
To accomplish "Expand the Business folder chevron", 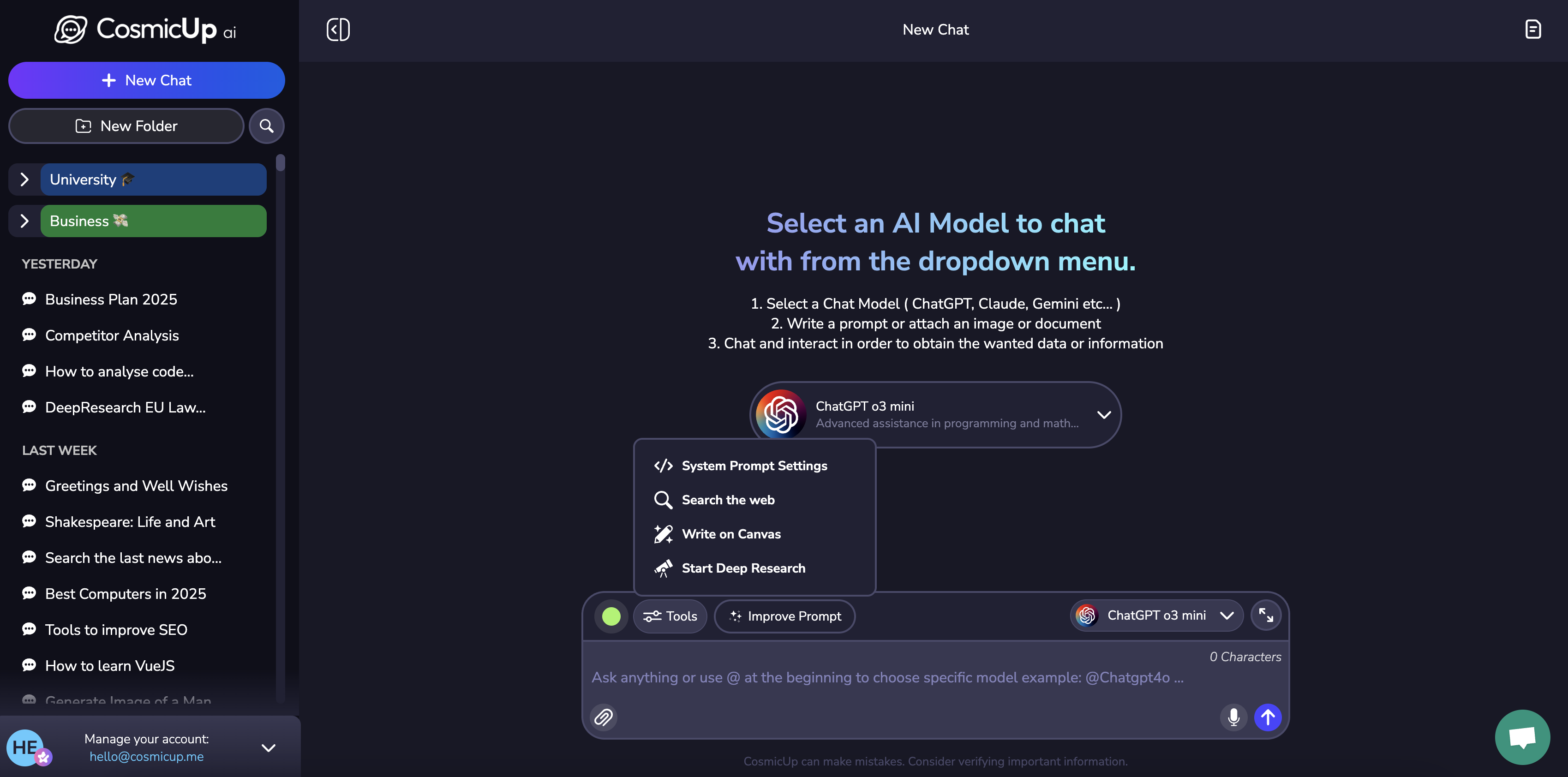I will (x=24, y=221).
